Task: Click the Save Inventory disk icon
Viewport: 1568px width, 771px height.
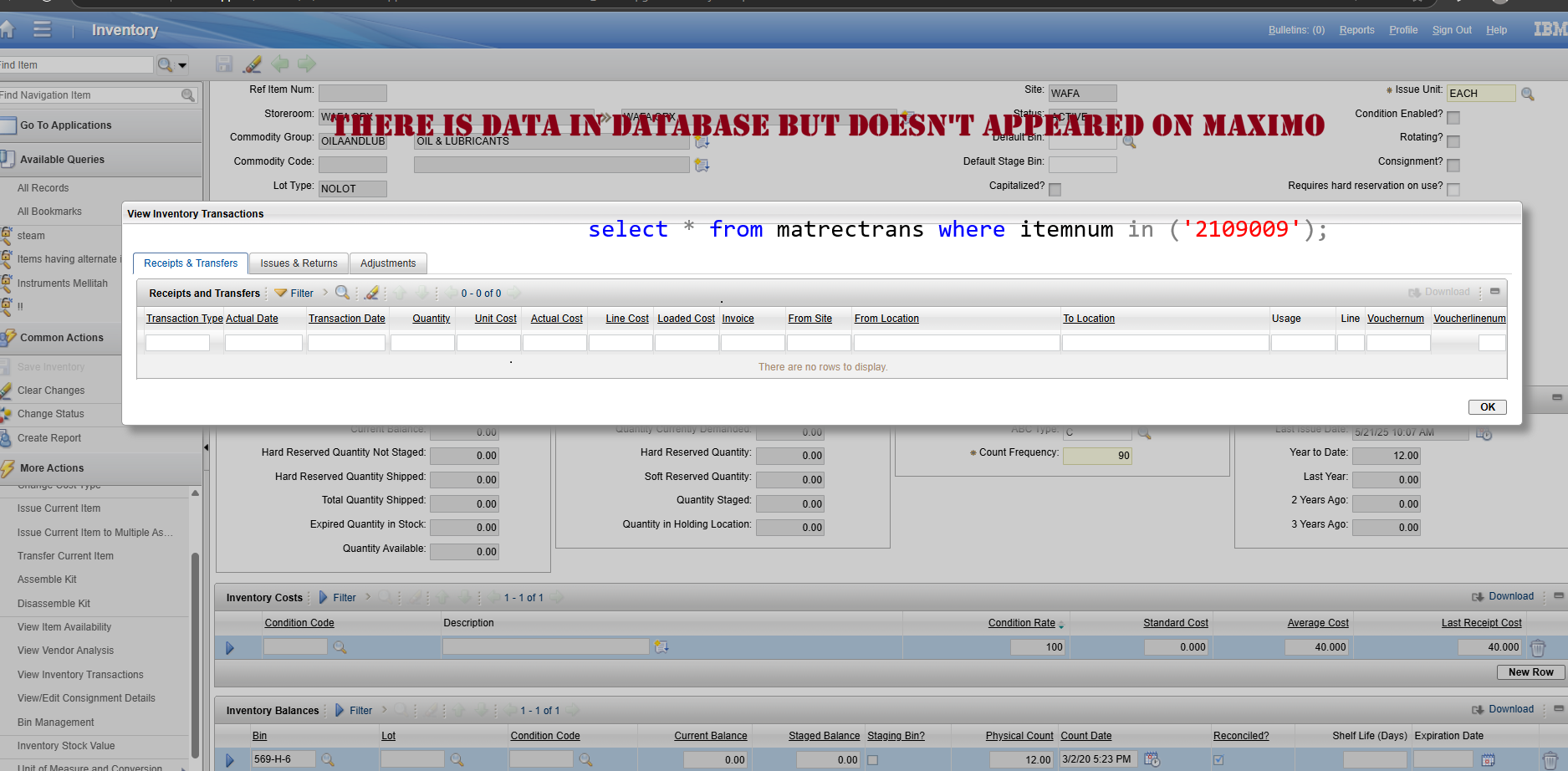Action: 7,366
